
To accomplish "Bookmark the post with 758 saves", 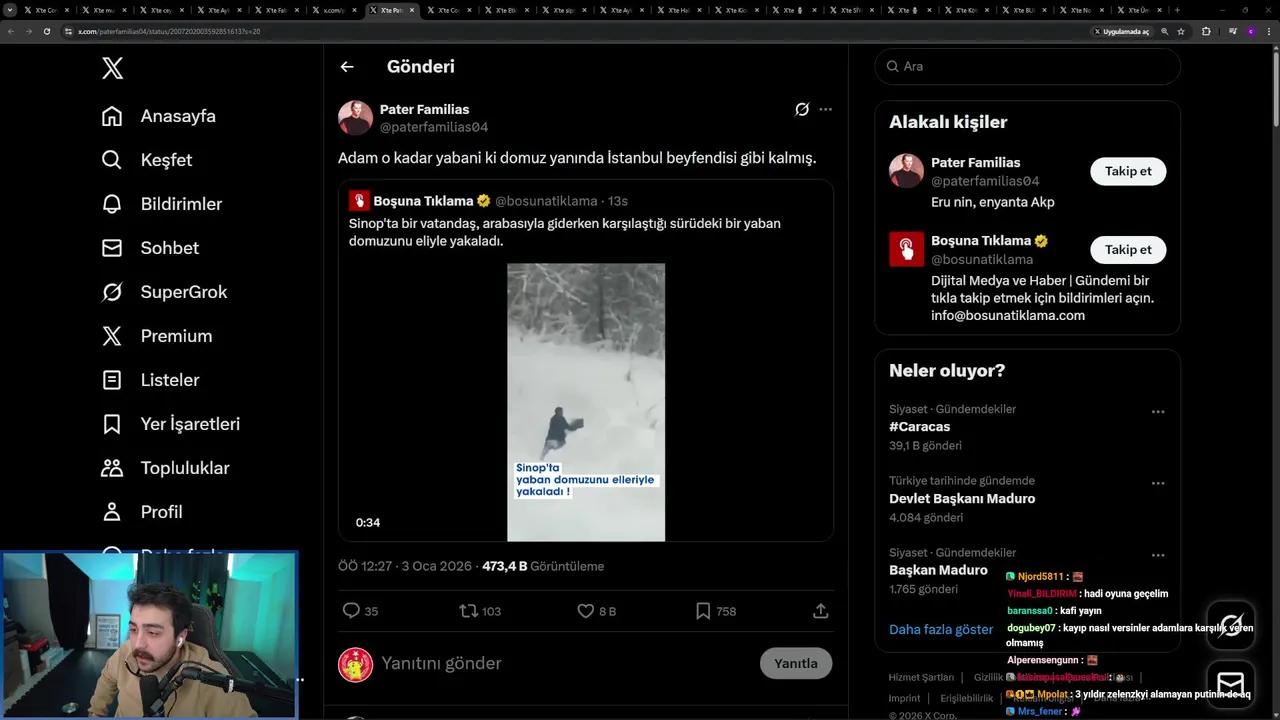I will 703,610.
